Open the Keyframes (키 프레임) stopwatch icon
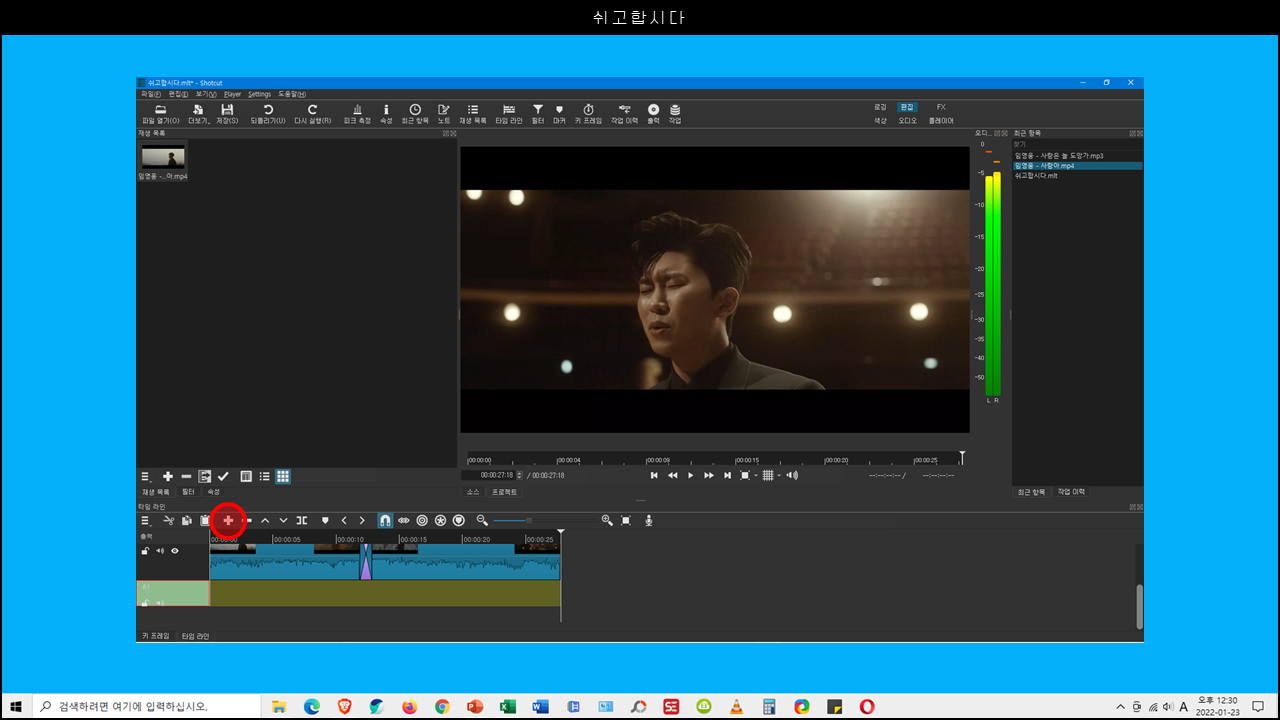 point(589,109)
